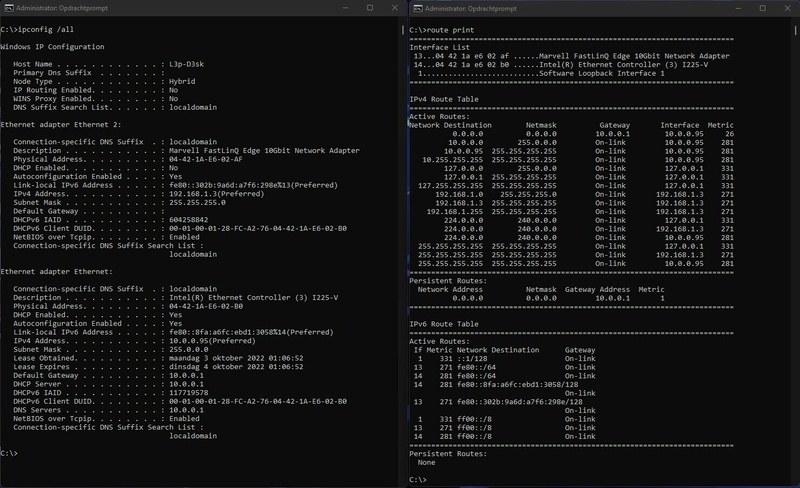Click the subnet mask value '255.0.0.0' in ipconfig
800x488 pixels.
point(189,350)
